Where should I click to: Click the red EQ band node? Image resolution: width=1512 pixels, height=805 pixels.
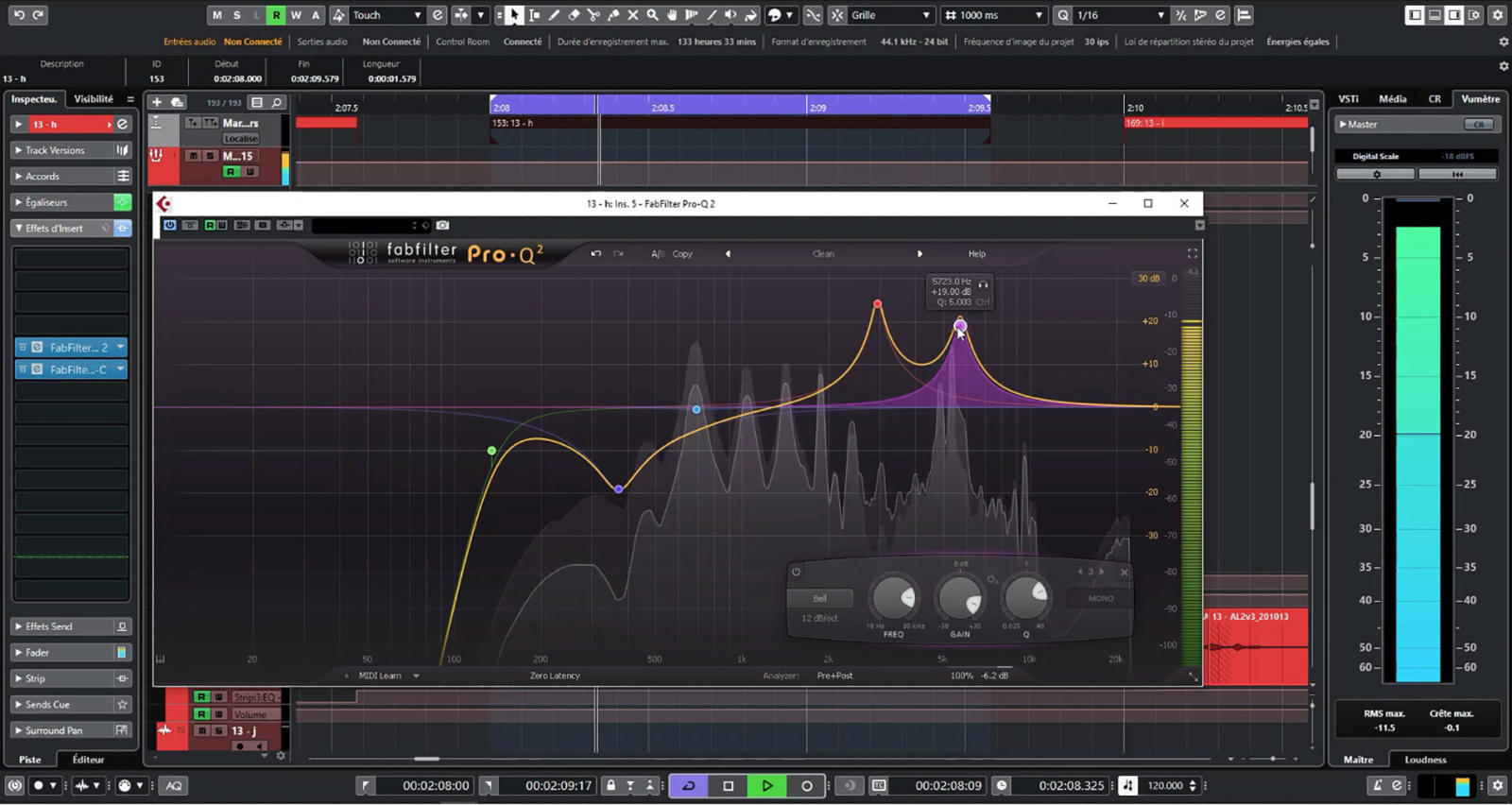[878, 304]
